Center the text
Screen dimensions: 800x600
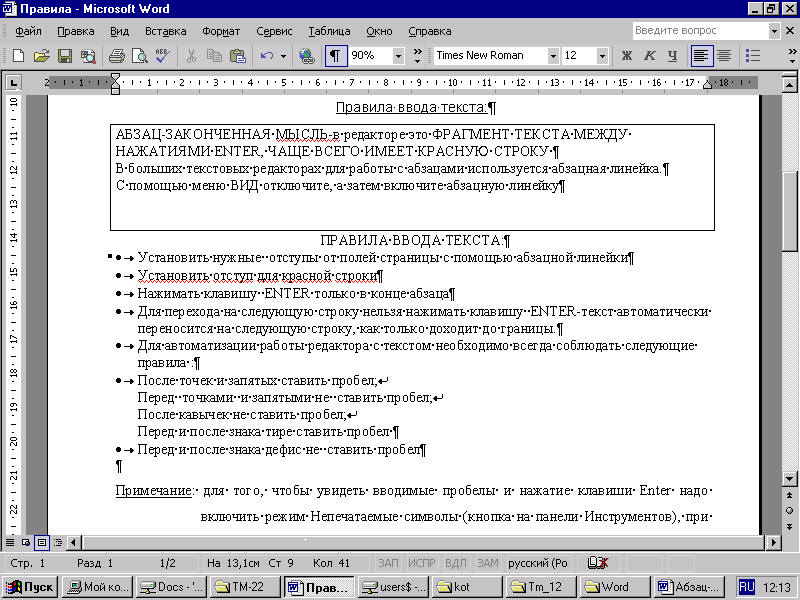724,56
